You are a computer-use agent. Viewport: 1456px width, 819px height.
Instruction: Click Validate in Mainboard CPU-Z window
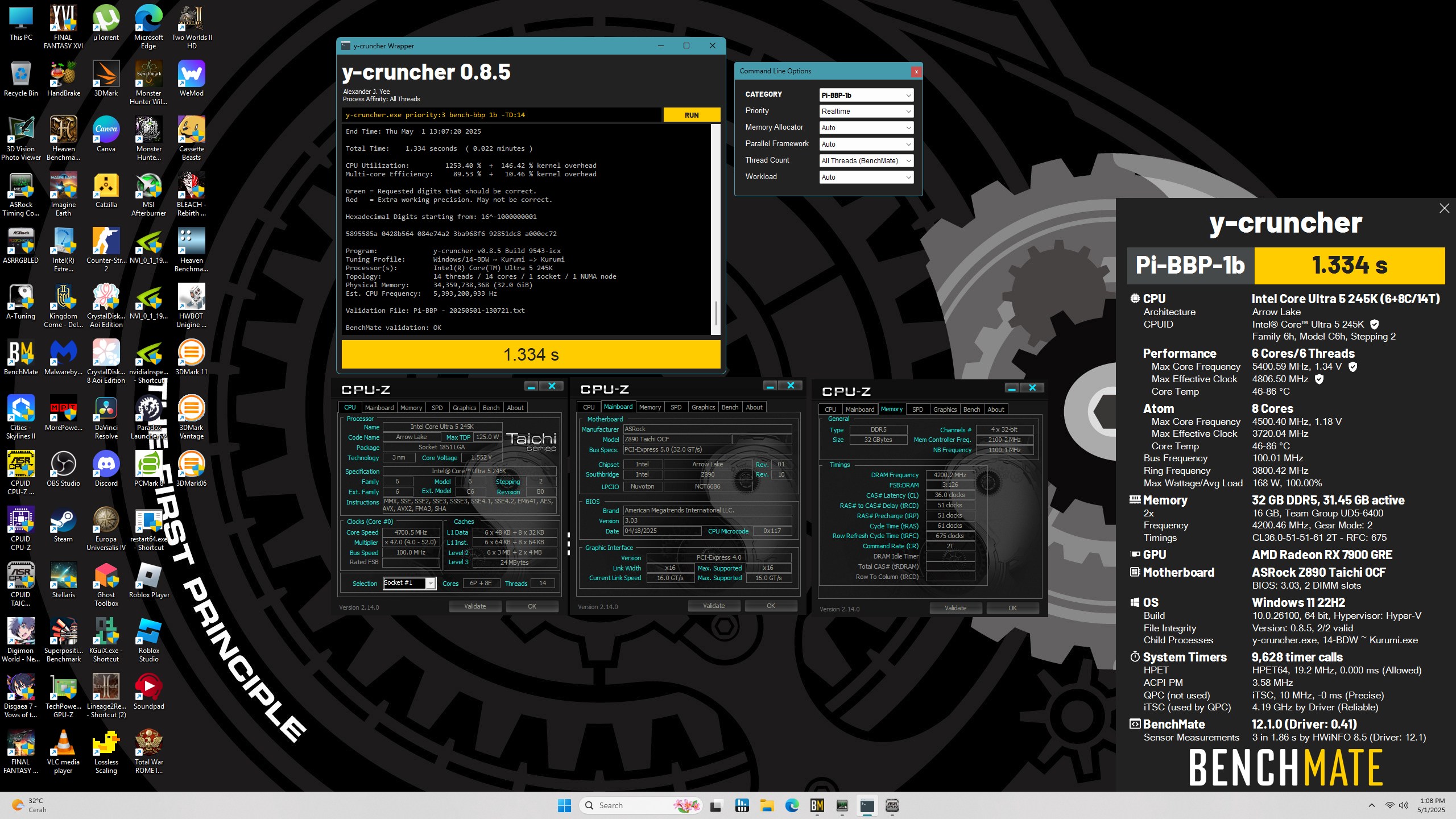[714, 606]
